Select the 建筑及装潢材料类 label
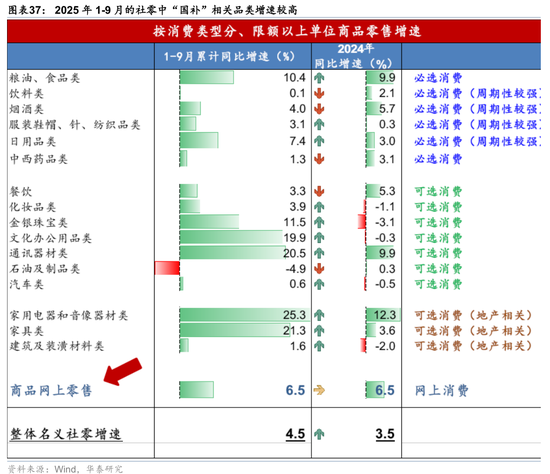The width and height of the screenshot is (550, 474). click(57, 346)
